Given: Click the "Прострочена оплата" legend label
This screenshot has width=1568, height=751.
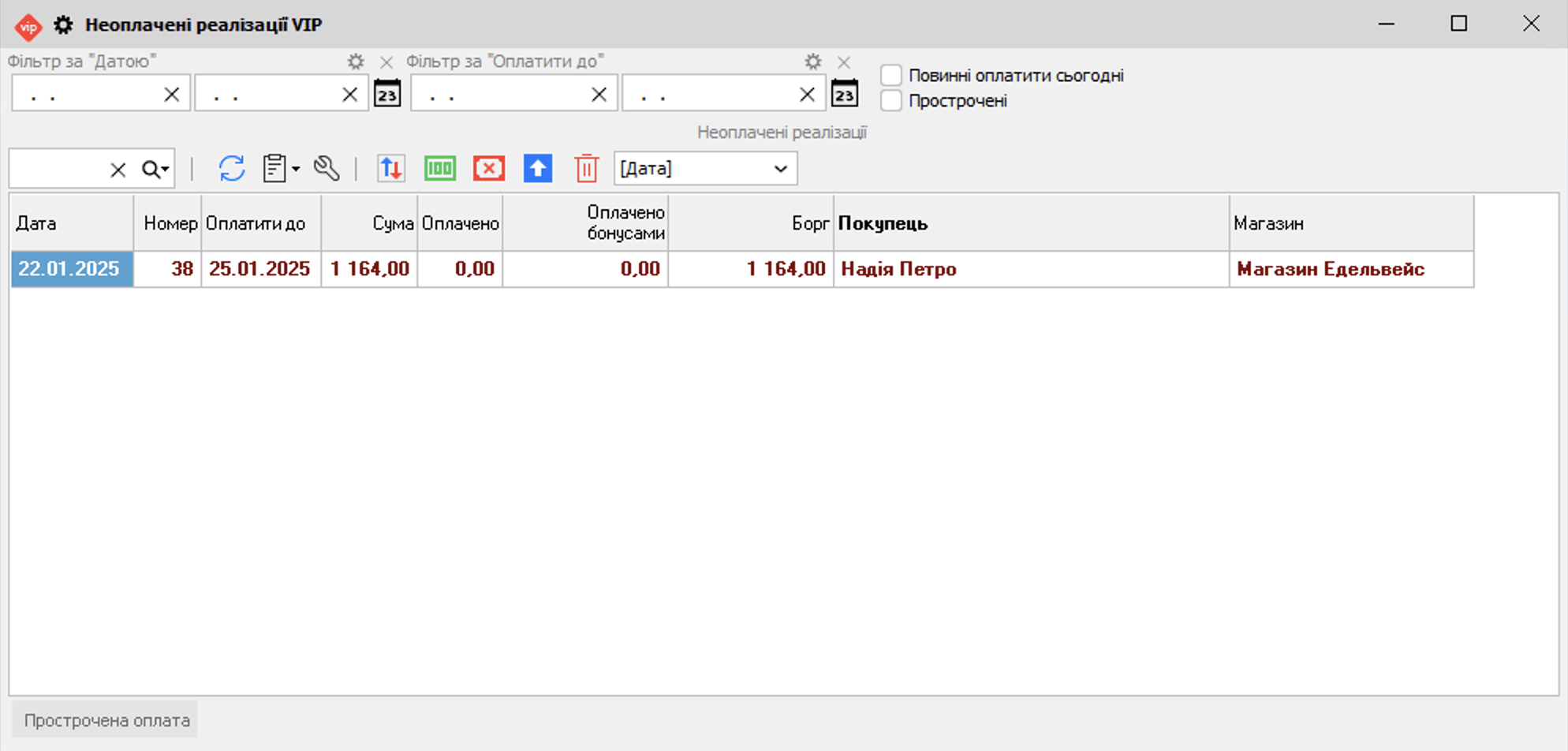Looking at the screenshot, I should tap(106, 720).
